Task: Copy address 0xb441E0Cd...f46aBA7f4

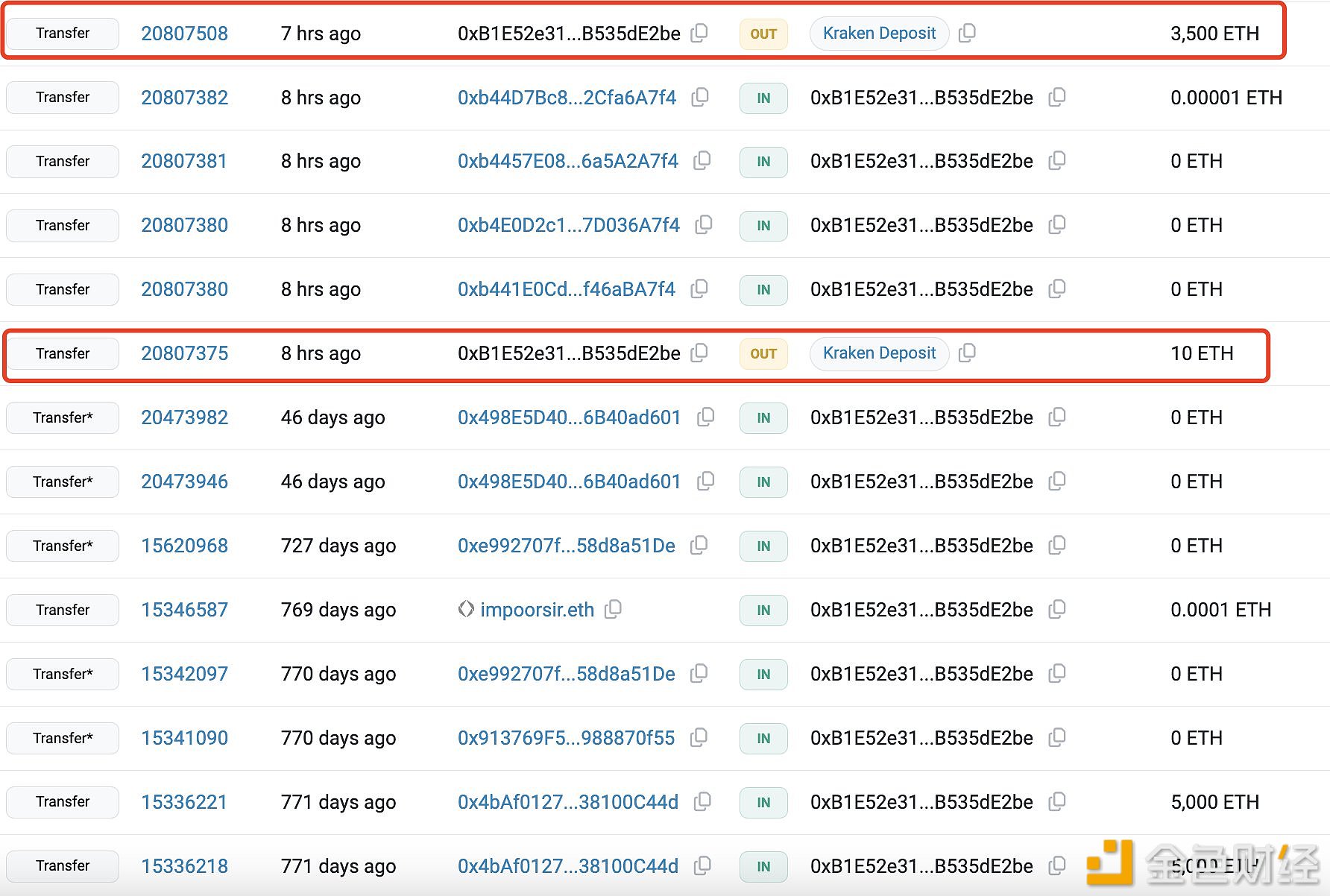Action: (699, 288)
